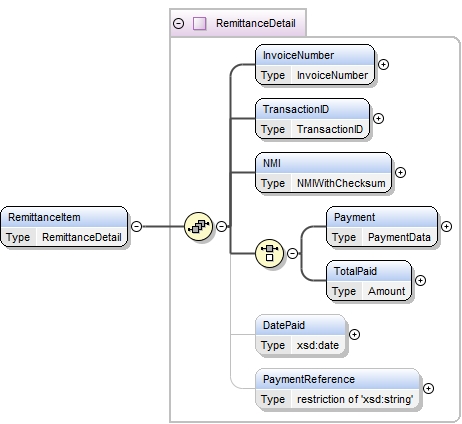The width and height of the screenshot is (462, 424).
Task: Expand the NMI element
Action: 400,172
